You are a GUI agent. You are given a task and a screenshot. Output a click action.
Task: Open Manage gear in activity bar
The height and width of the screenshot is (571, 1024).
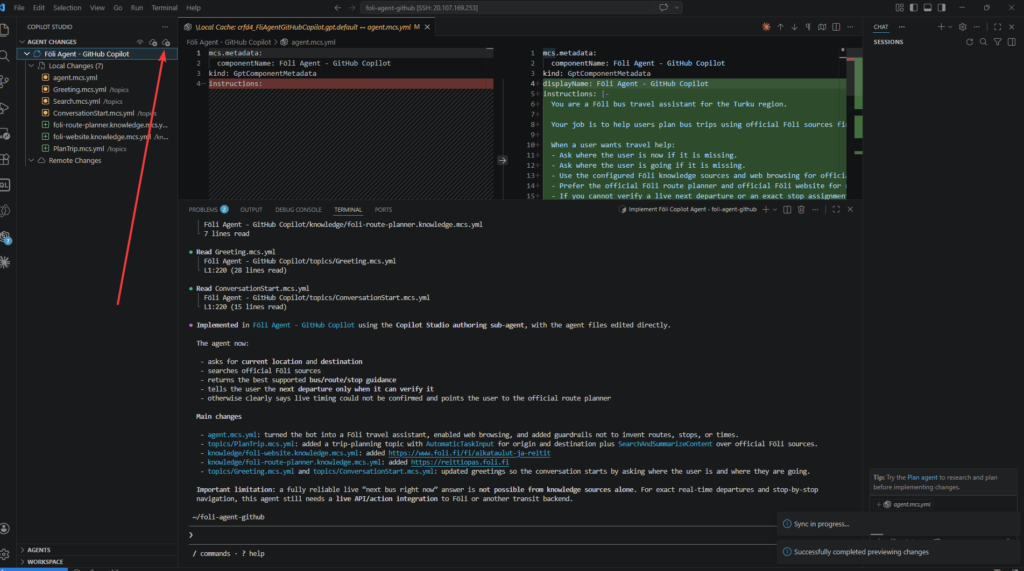(x=5, y=554)
